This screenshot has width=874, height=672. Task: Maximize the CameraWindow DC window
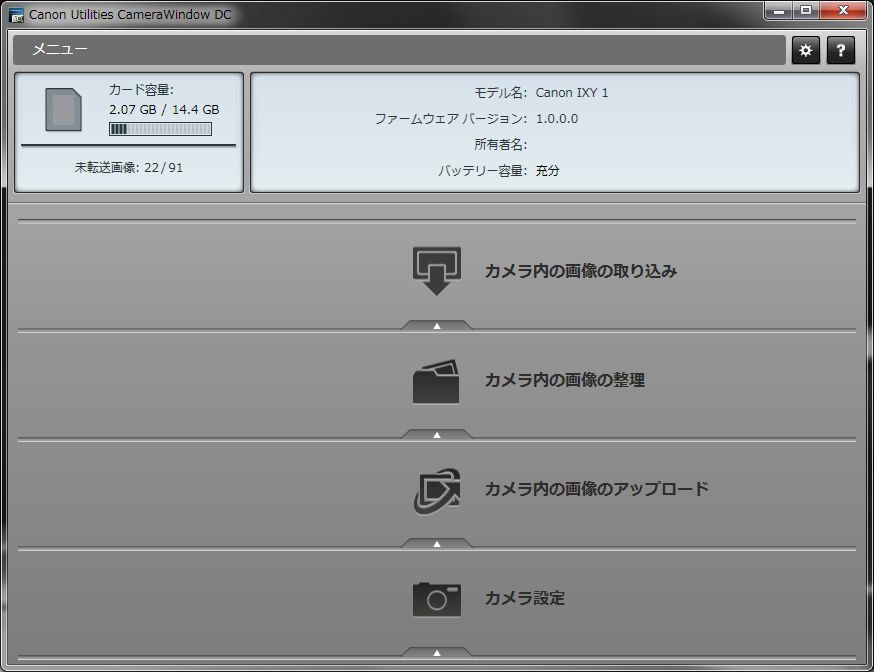(806, 11)
